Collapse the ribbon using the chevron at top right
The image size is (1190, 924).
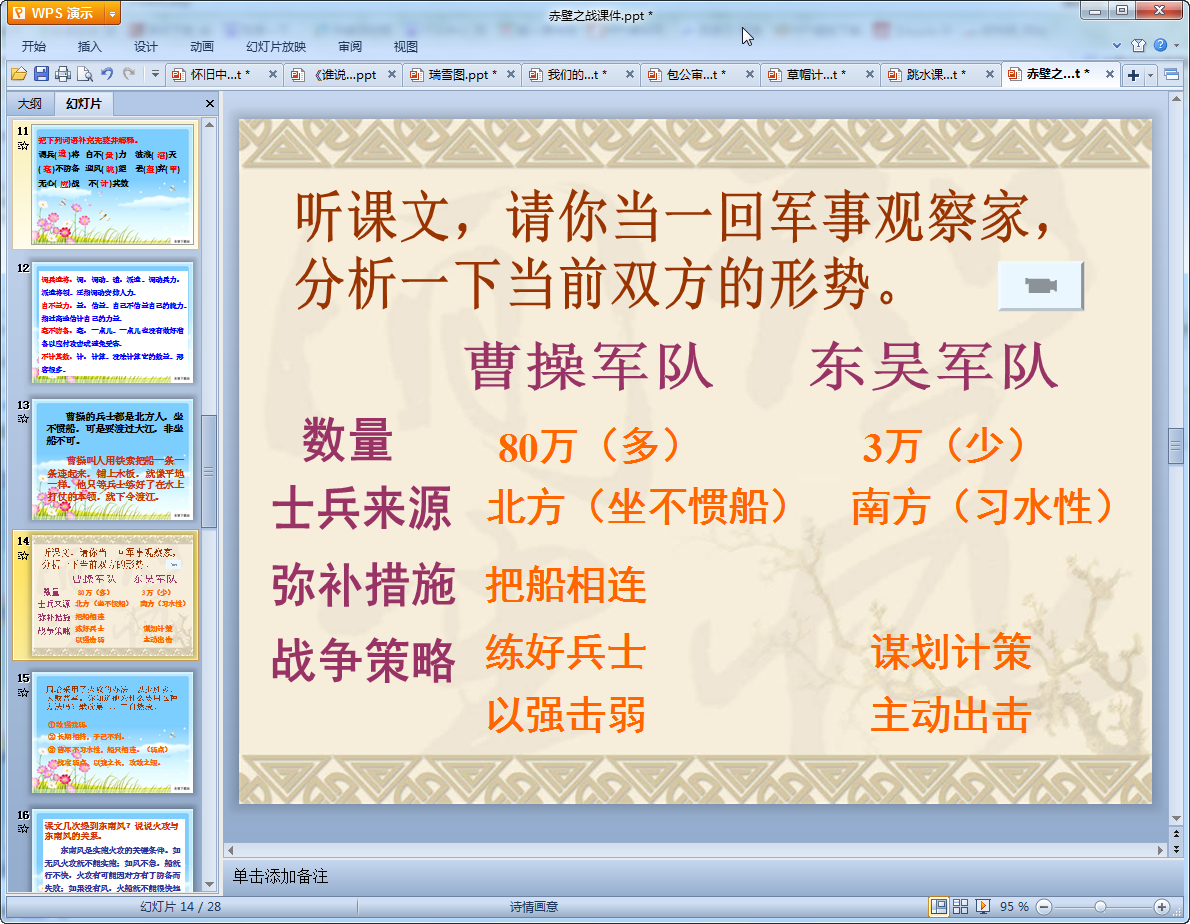[1116, 46]
